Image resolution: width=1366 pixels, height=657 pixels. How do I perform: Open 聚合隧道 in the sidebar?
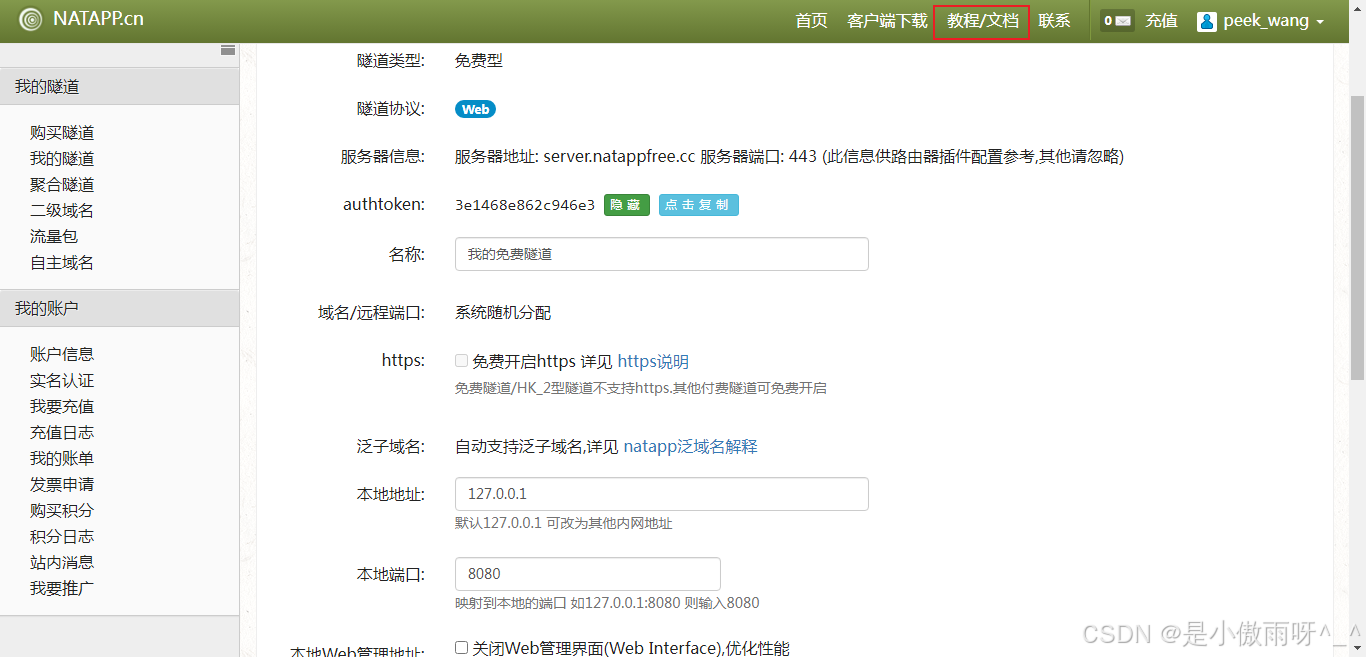pos(62,185)
